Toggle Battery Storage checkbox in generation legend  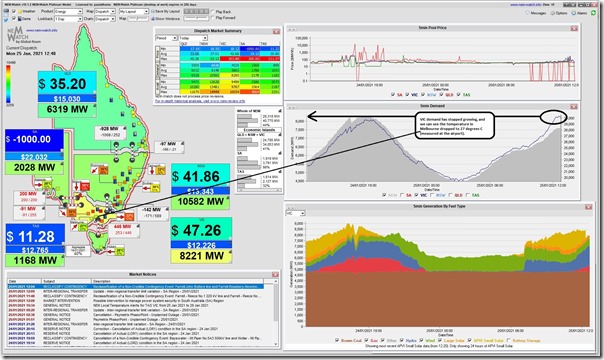510,340
